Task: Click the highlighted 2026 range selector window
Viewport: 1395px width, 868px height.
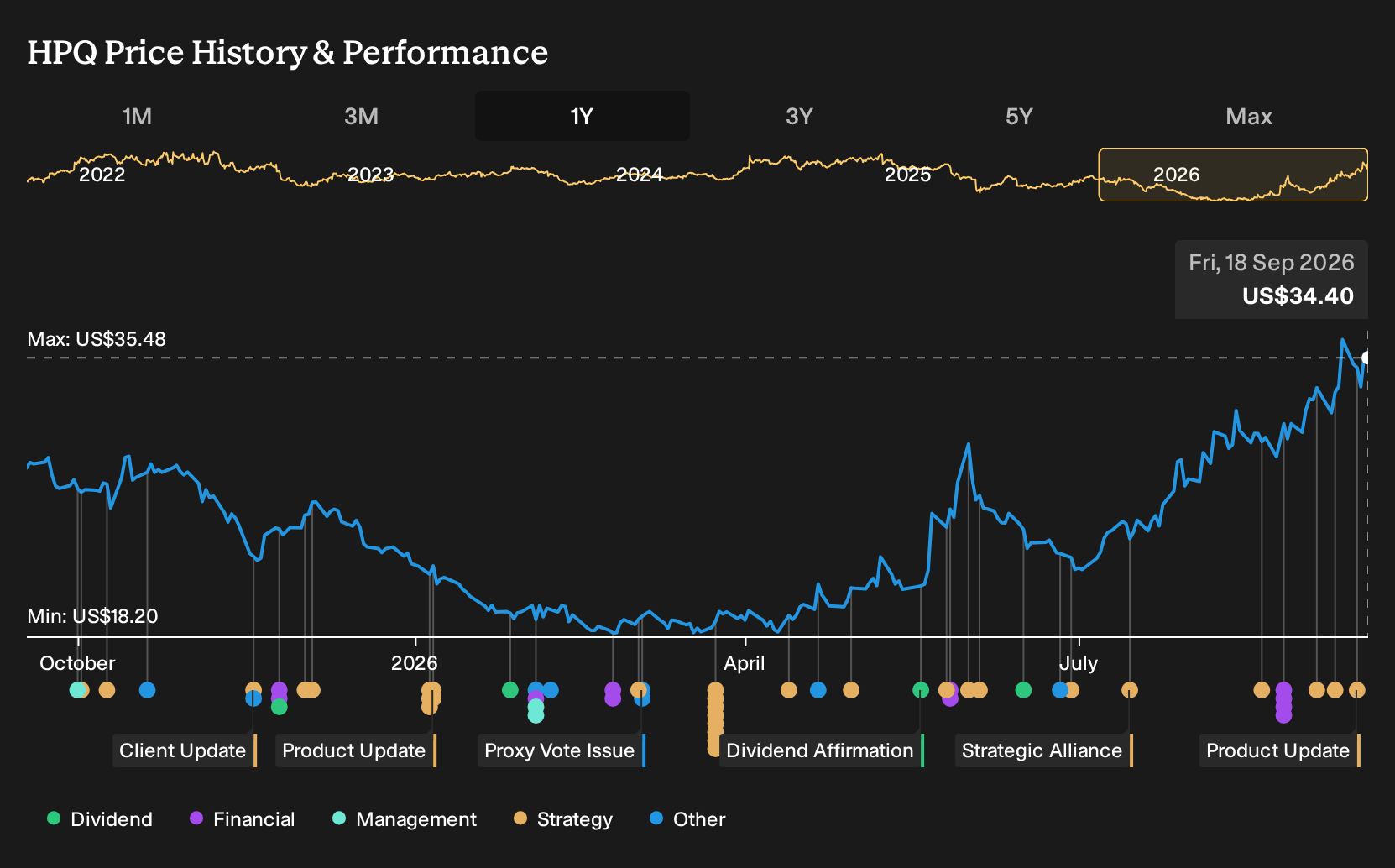Action: pyautogui.click(x=1233, y=175)
